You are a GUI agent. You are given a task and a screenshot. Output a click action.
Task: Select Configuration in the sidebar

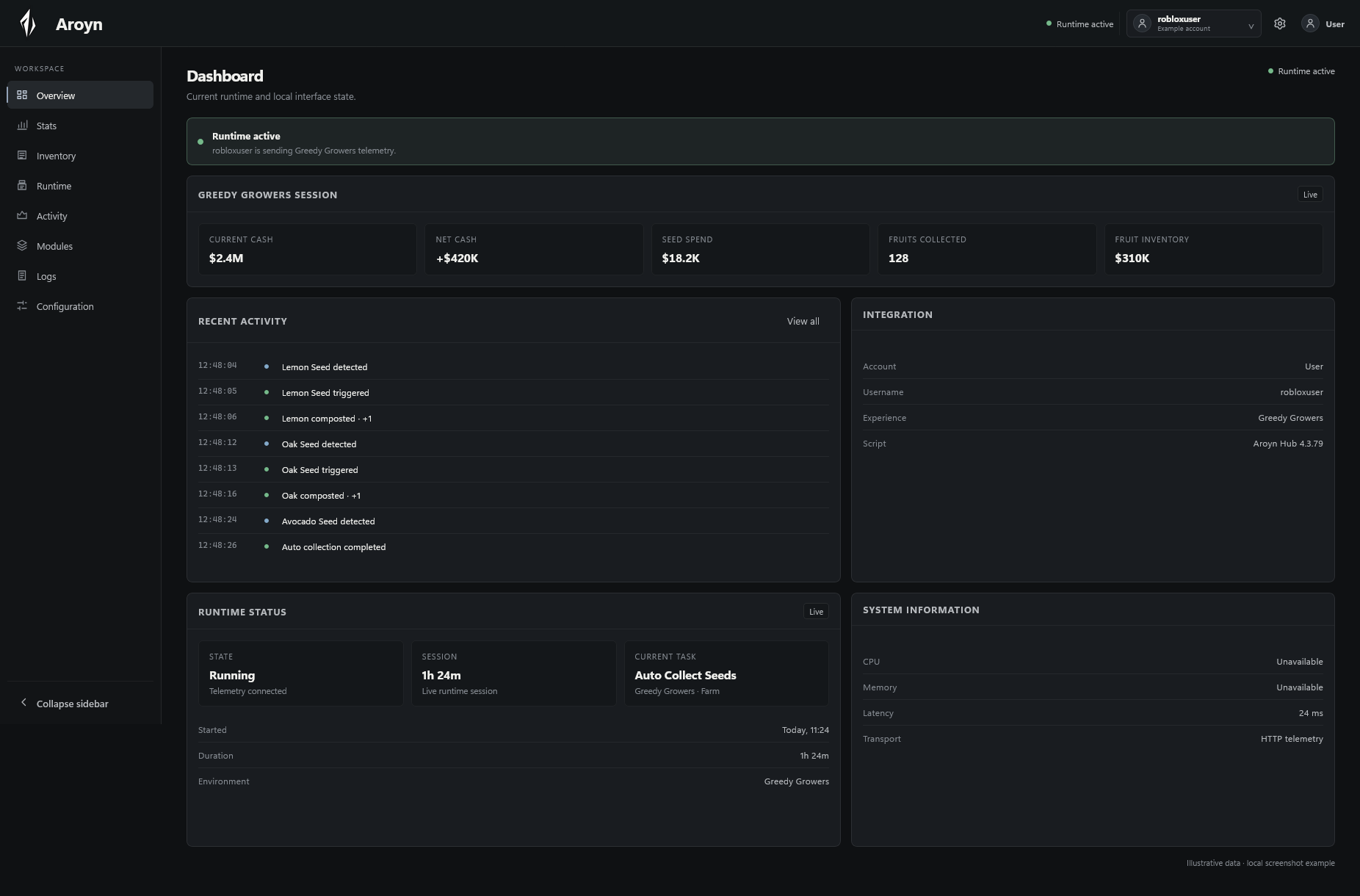click(80, 306)
